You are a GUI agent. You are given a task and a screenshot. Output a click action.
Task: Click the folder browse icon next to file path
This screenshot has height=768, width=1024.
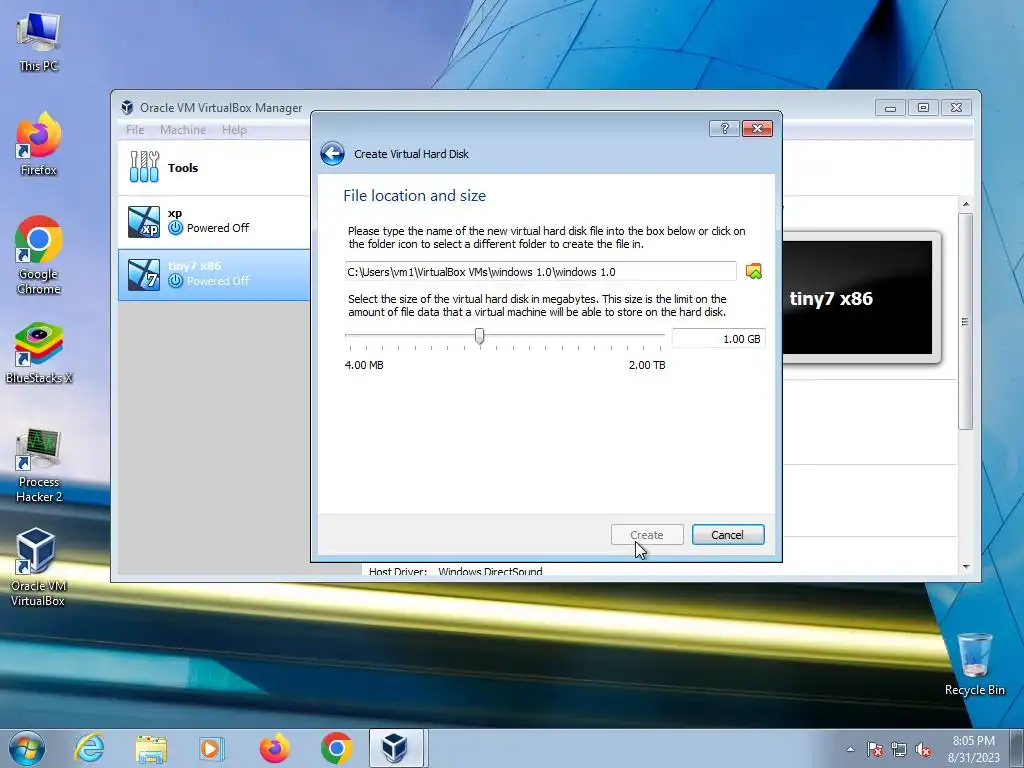[x=754, y=271]
